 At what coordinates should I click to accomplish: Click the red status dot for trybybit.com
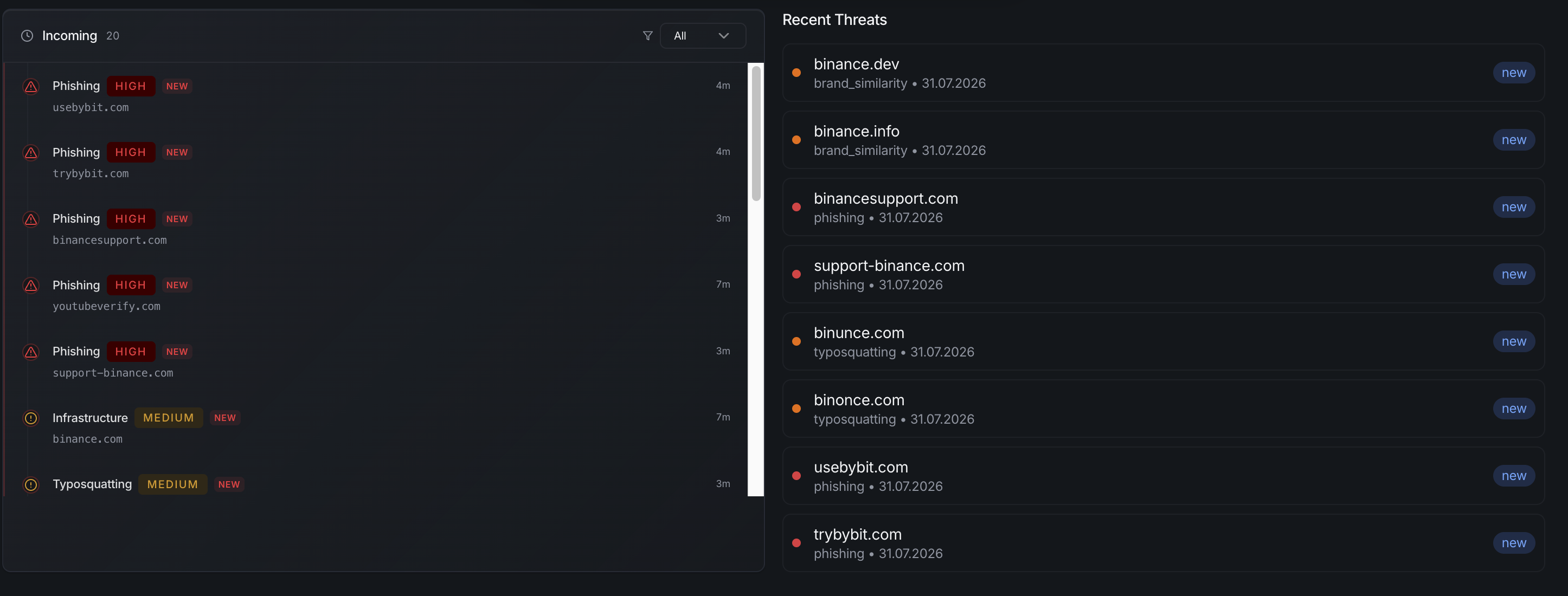[796, 543]
